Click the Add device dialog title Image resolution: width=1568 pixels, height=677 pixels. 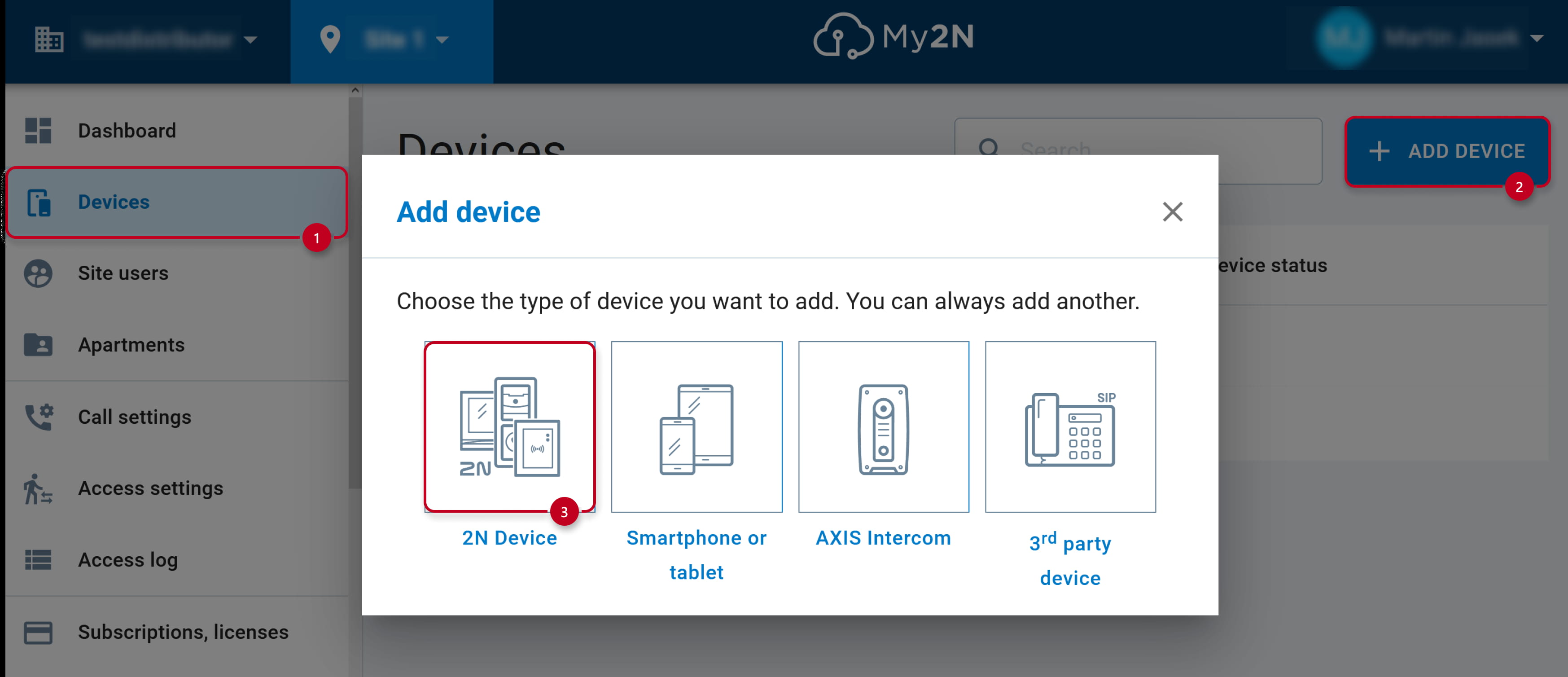[x=468, y=212]
